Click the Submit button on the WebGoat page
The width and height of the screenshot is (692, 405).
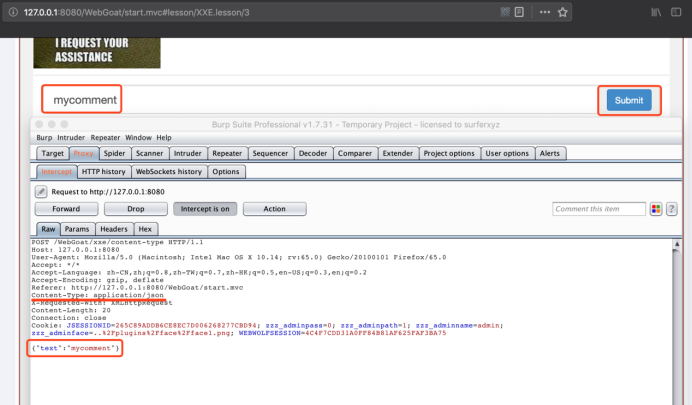pos(629,100)
